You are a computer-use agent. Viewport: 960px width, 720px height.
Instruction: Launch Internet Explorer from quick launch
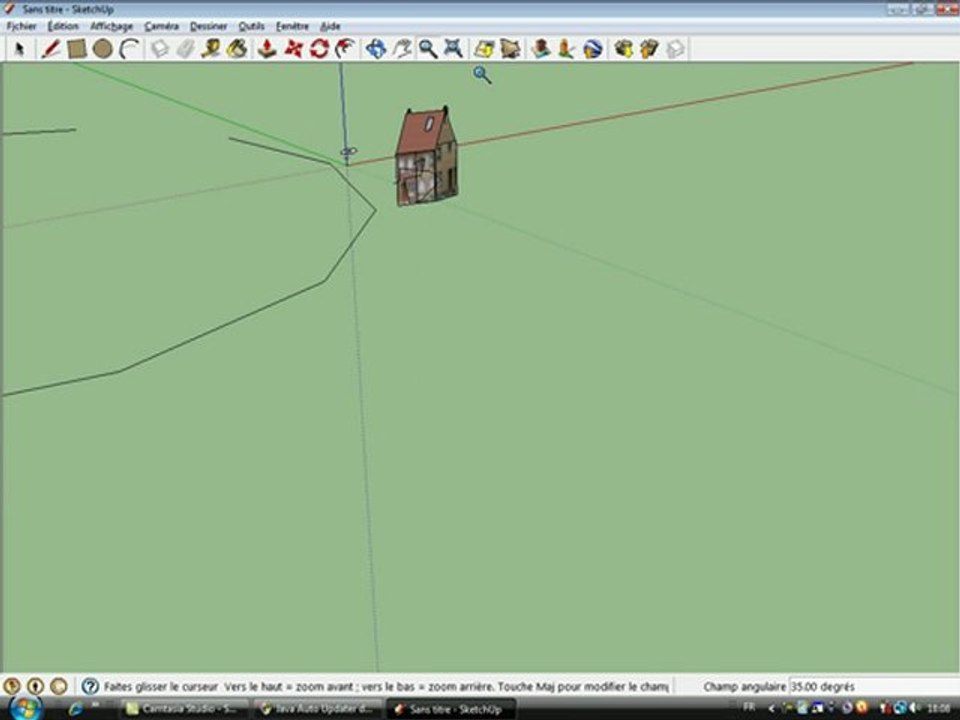tap(76, 709)
